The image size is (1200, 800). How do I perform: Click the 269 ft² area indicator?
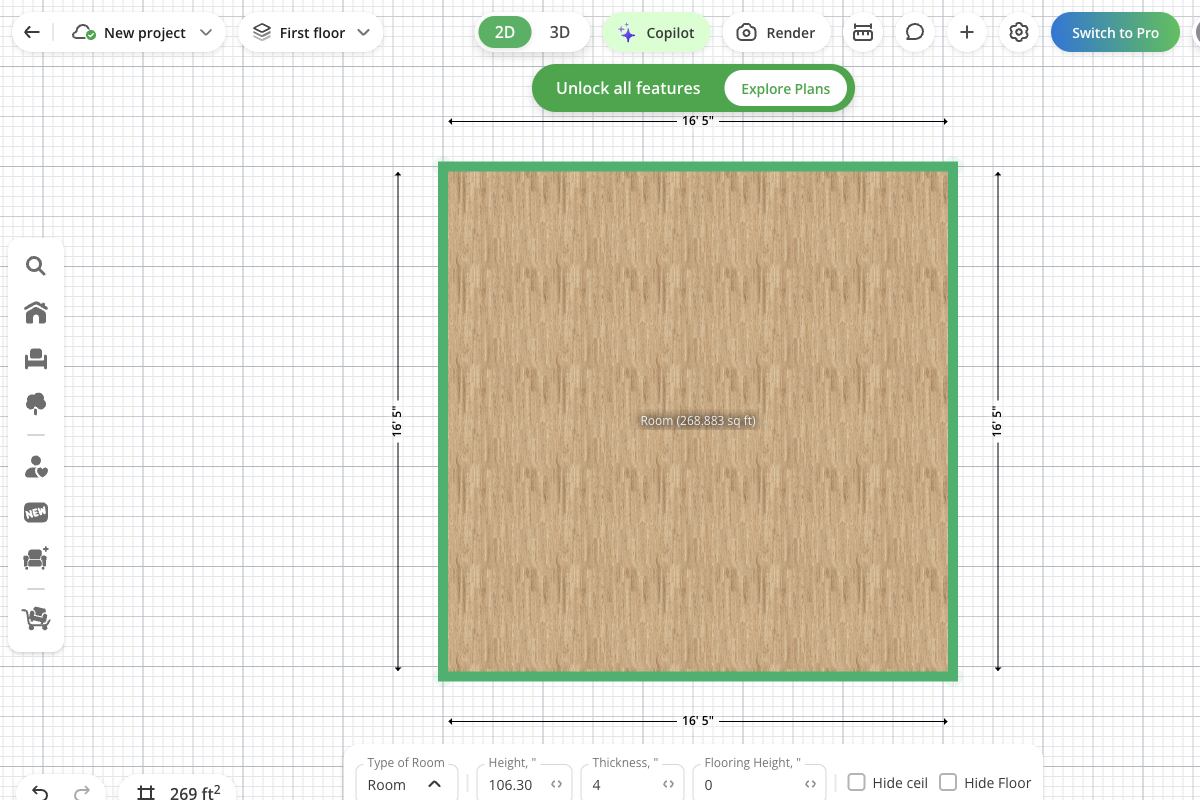[178, 792]
